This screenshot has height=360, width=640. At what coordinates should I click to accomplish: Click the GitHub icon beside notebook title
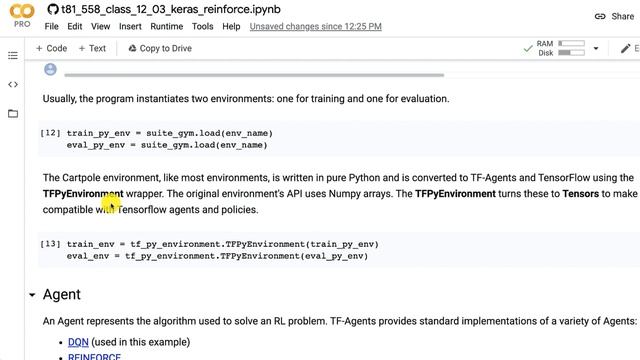(x=53, y=9)
